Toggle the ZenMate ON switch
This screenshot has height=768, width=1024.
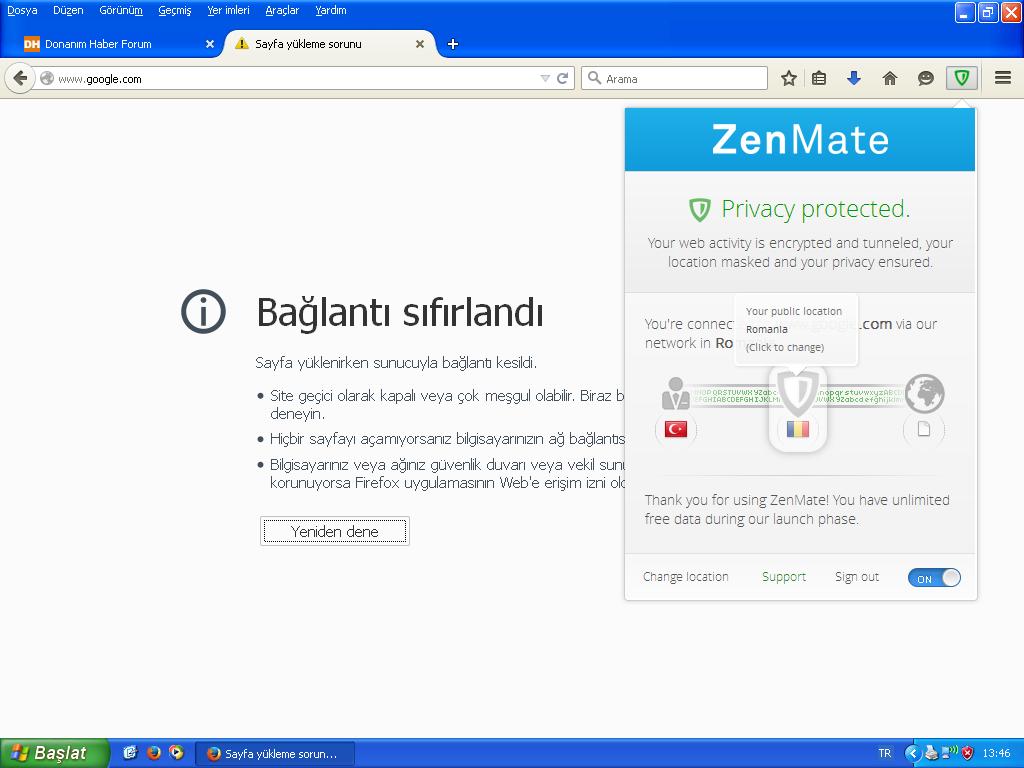coord(934,577)
